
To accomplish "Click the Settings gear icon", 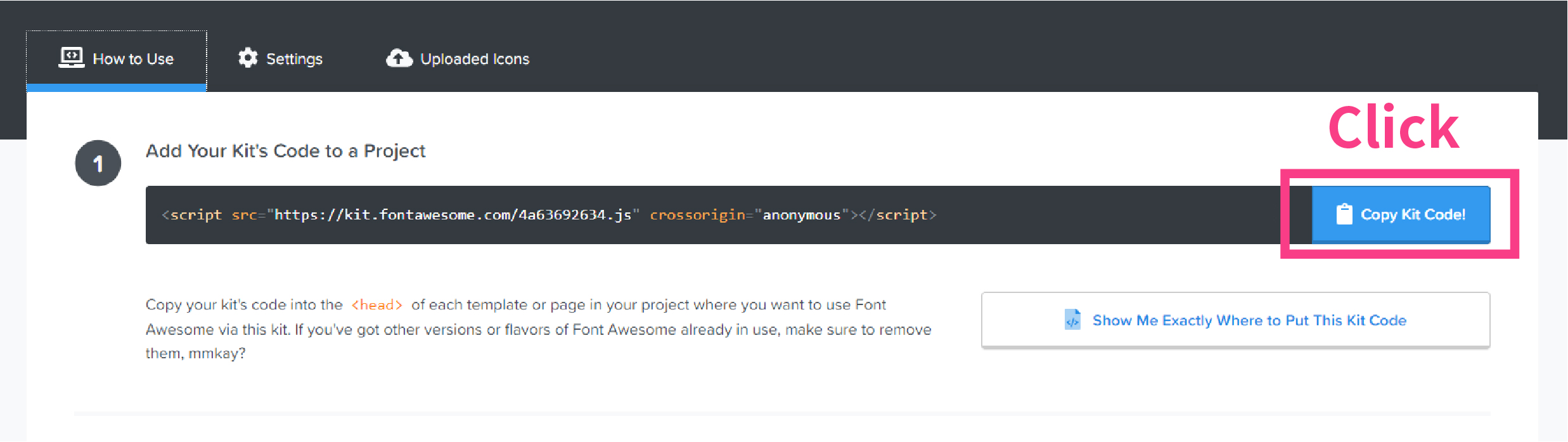I will pyautogui.click(x=248, y=58).
